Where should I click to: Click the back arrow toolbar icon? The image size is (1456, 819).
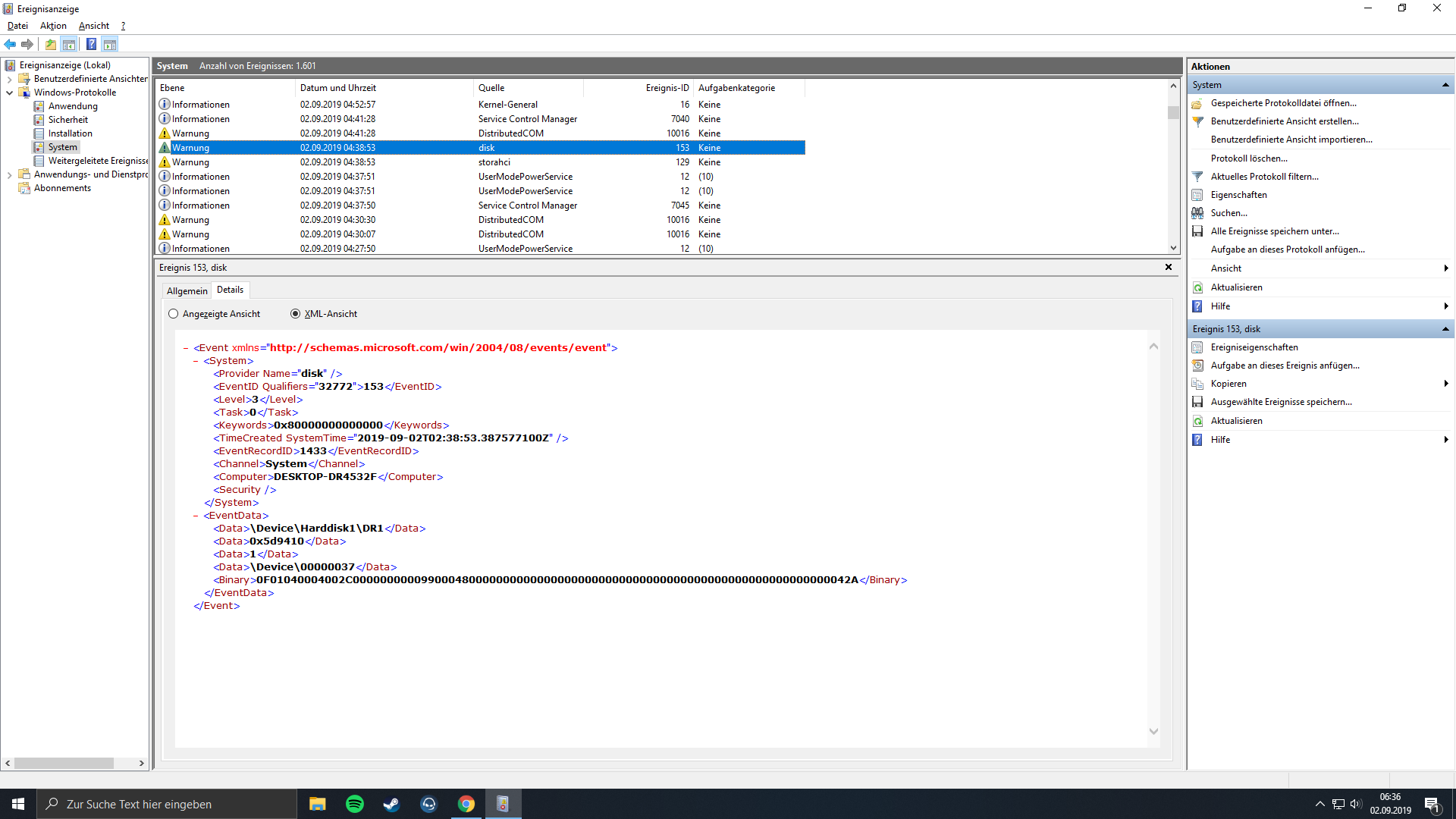click(10, 44)
